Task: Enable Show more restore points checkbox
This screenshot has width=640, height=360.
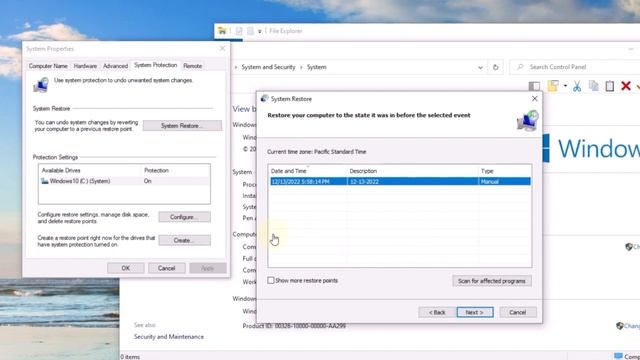Action: (271, 280)
